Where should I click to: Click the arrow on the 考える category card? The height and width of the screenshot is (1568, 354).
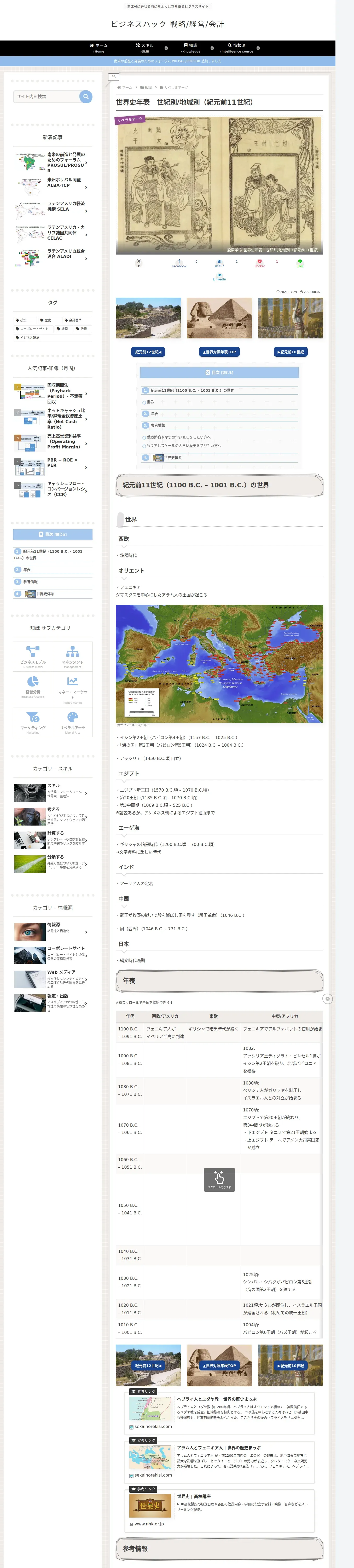86,817
